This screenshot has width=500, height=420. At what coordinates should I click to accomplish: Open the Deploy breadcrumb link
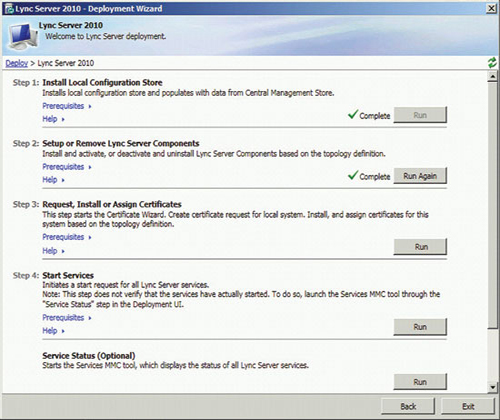click(x=17, y=63)
